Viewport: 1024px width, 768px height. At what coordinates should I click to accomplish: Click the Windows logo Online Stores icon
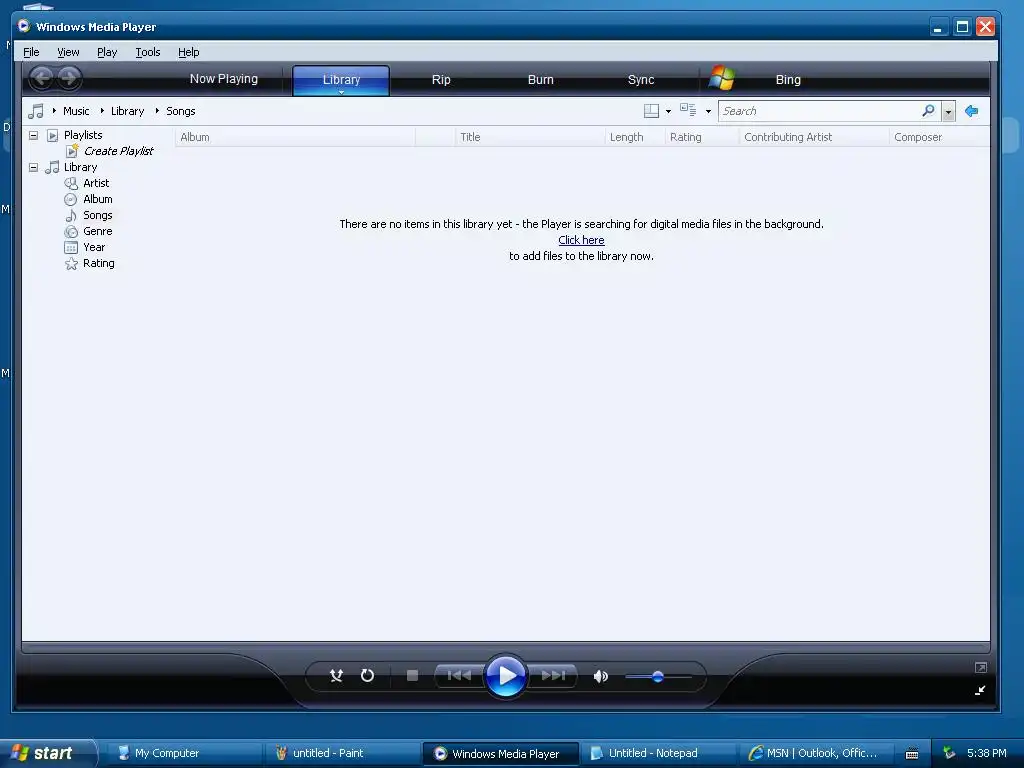coord(722,78)
